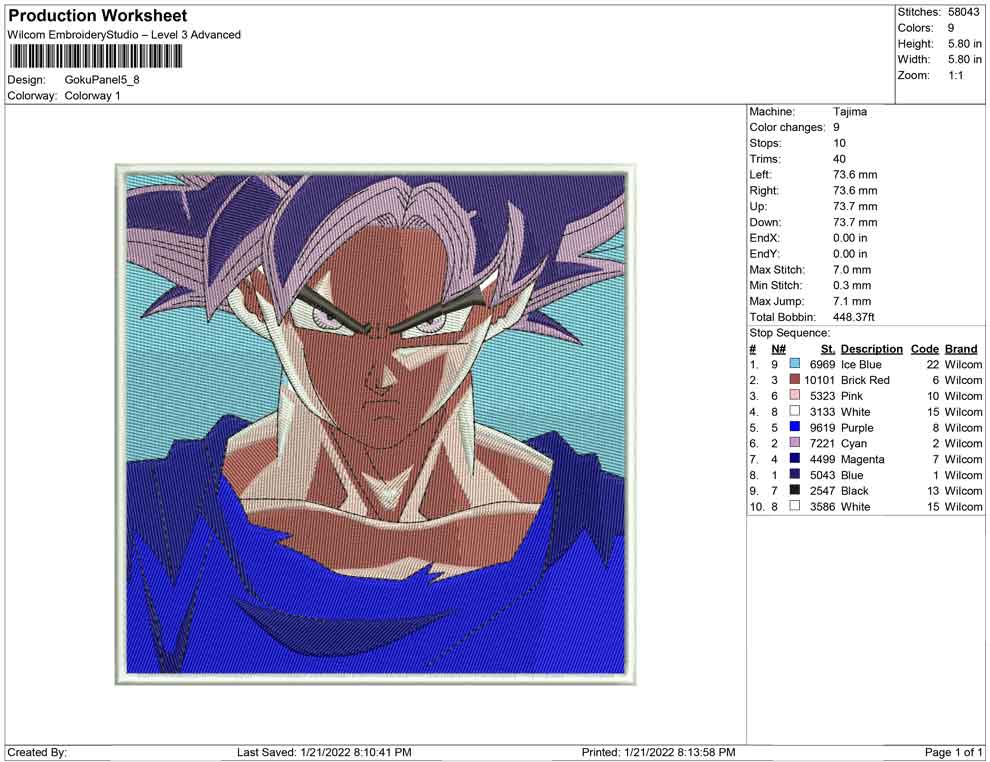Click the Purple color swatch
Viewport: 990px width, 762px height.
795,427
